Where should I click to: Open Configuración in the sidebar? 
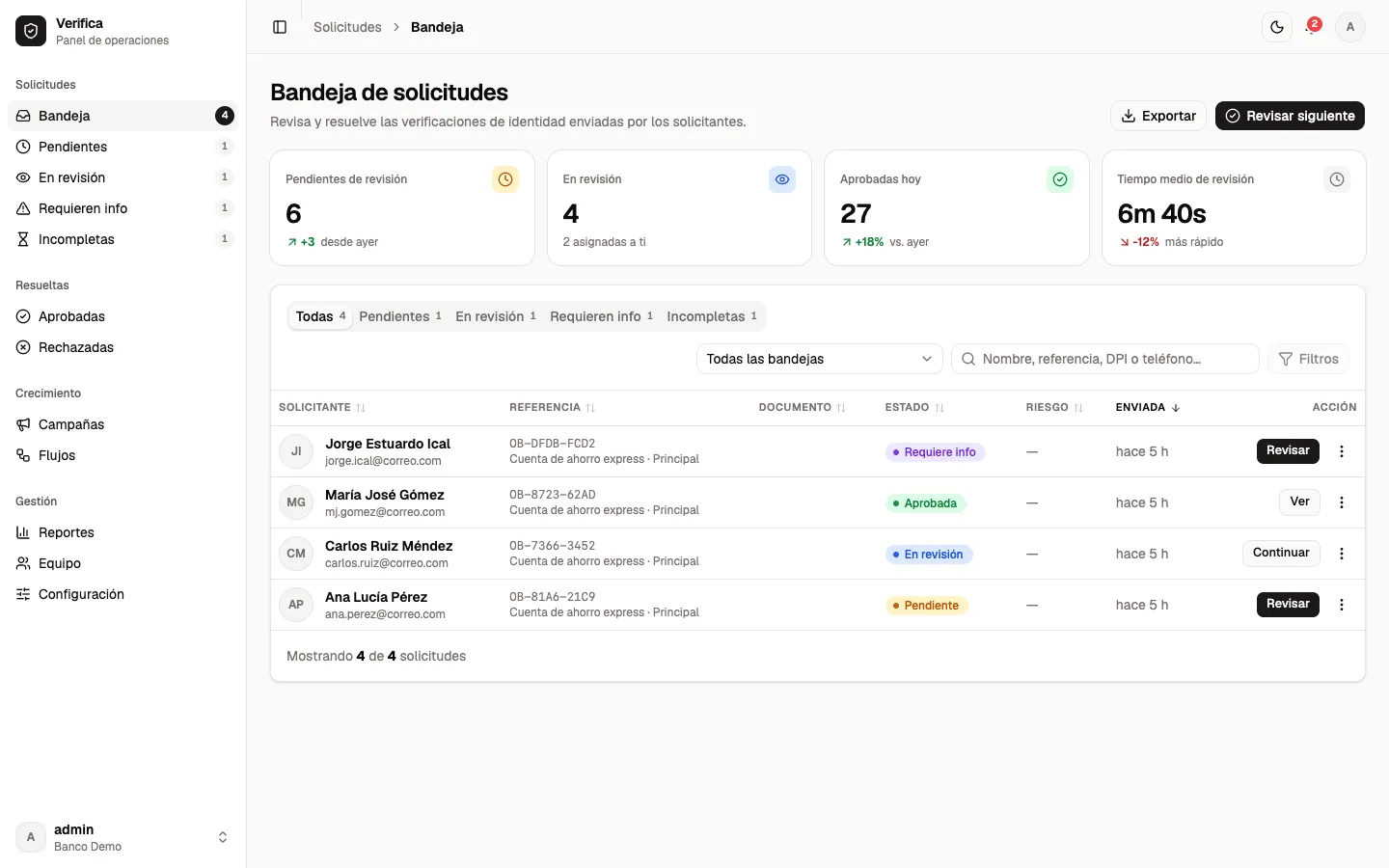(x=123, y=594)
